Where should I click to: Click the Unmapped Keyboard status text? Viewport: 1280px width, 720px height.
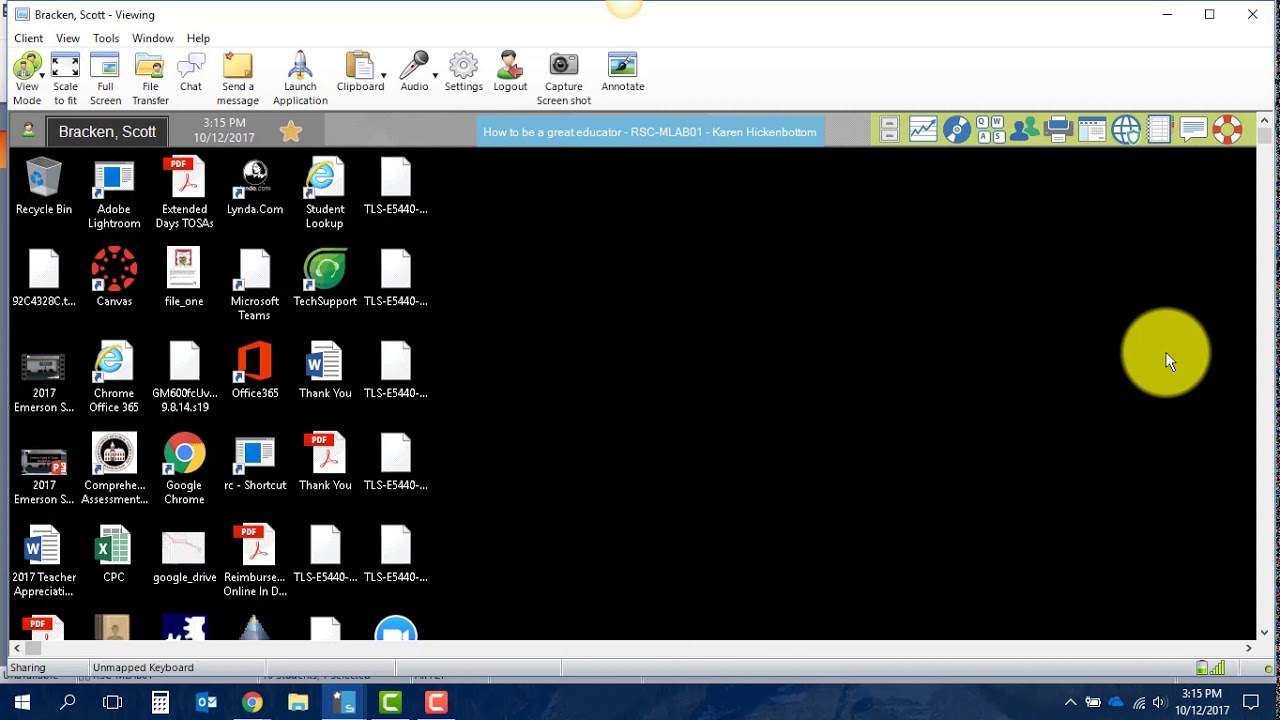(143, 667)
